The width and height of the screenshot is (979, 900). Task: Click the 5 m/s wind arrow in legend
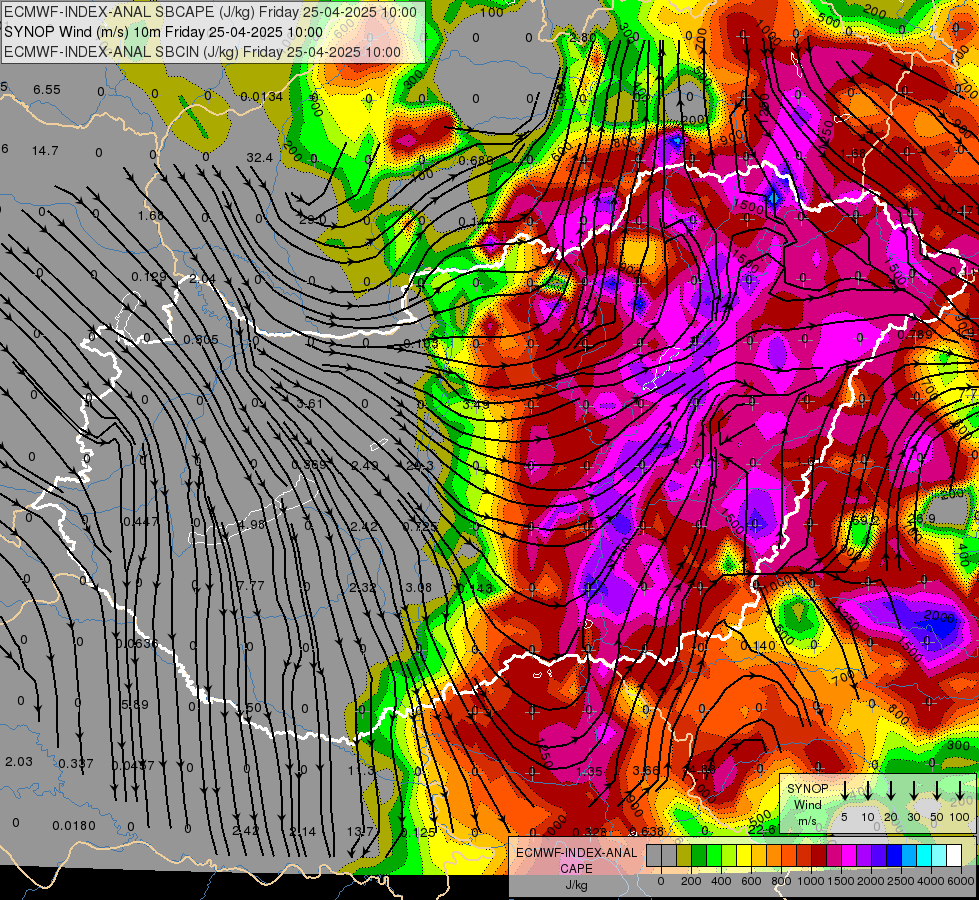click(x=845, y=791)
